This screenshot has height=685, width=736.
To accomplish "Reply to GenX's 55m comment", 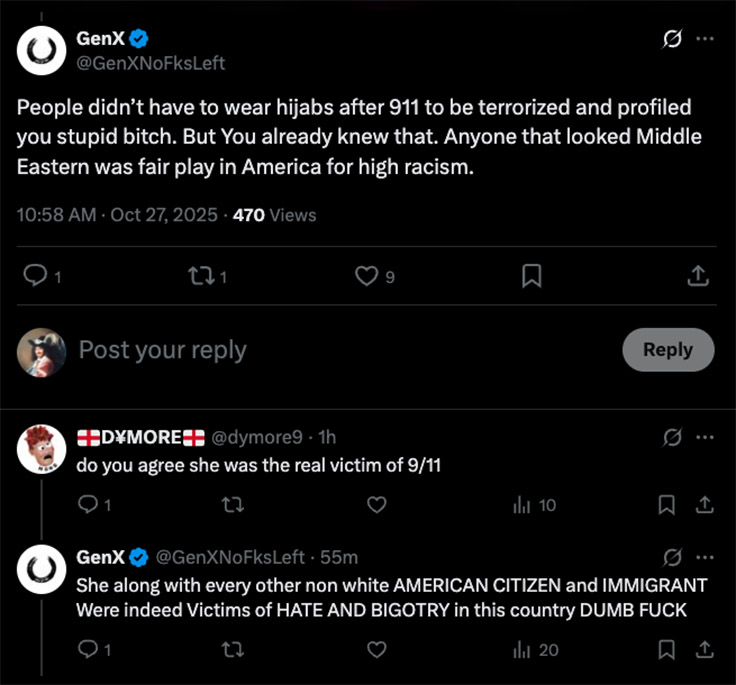I will 88,650.
